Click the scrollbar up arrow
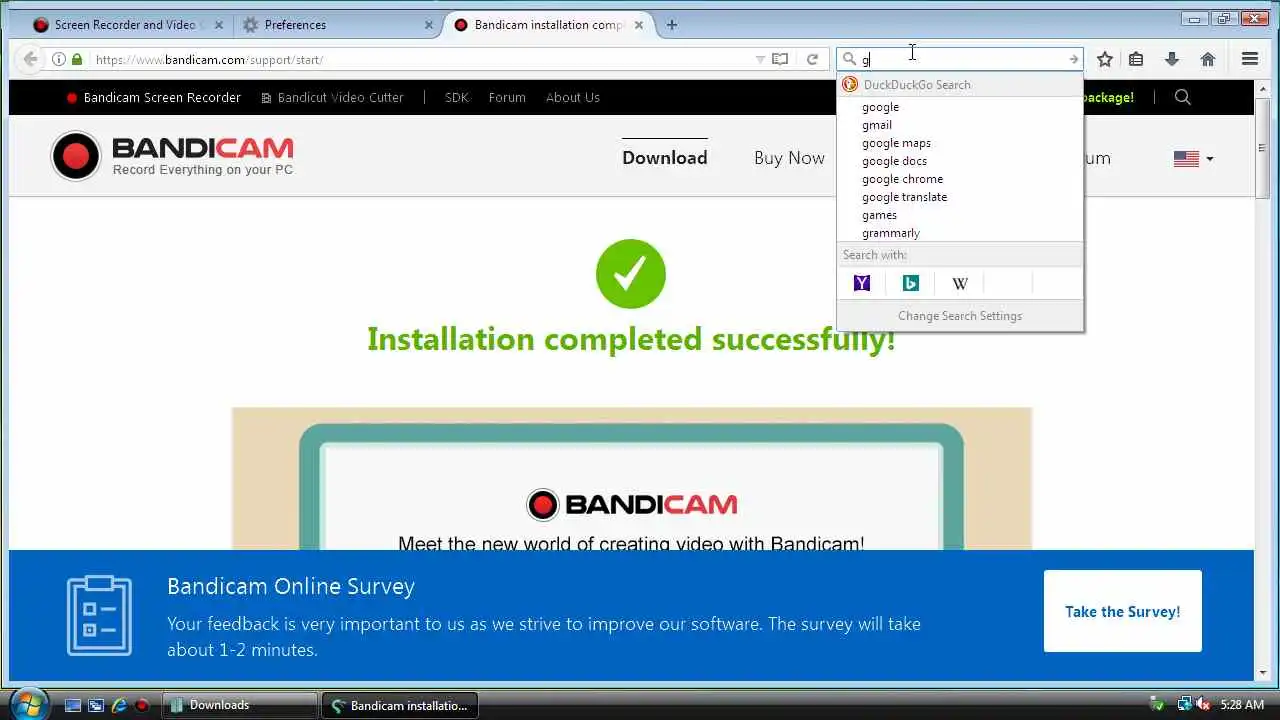This screenshot has width=1280, height=720. pyautogui.click(x=1262, y=87)
